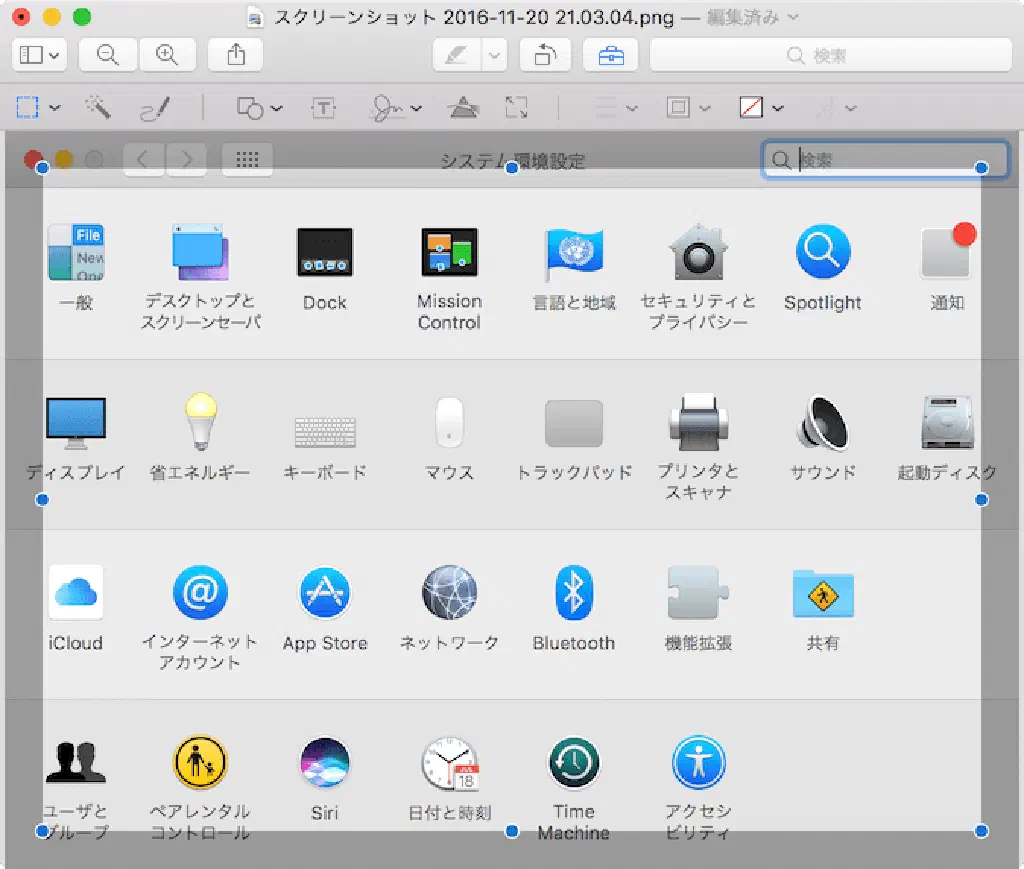Click the Preview toolbar search field

click(x=830, y=56)
